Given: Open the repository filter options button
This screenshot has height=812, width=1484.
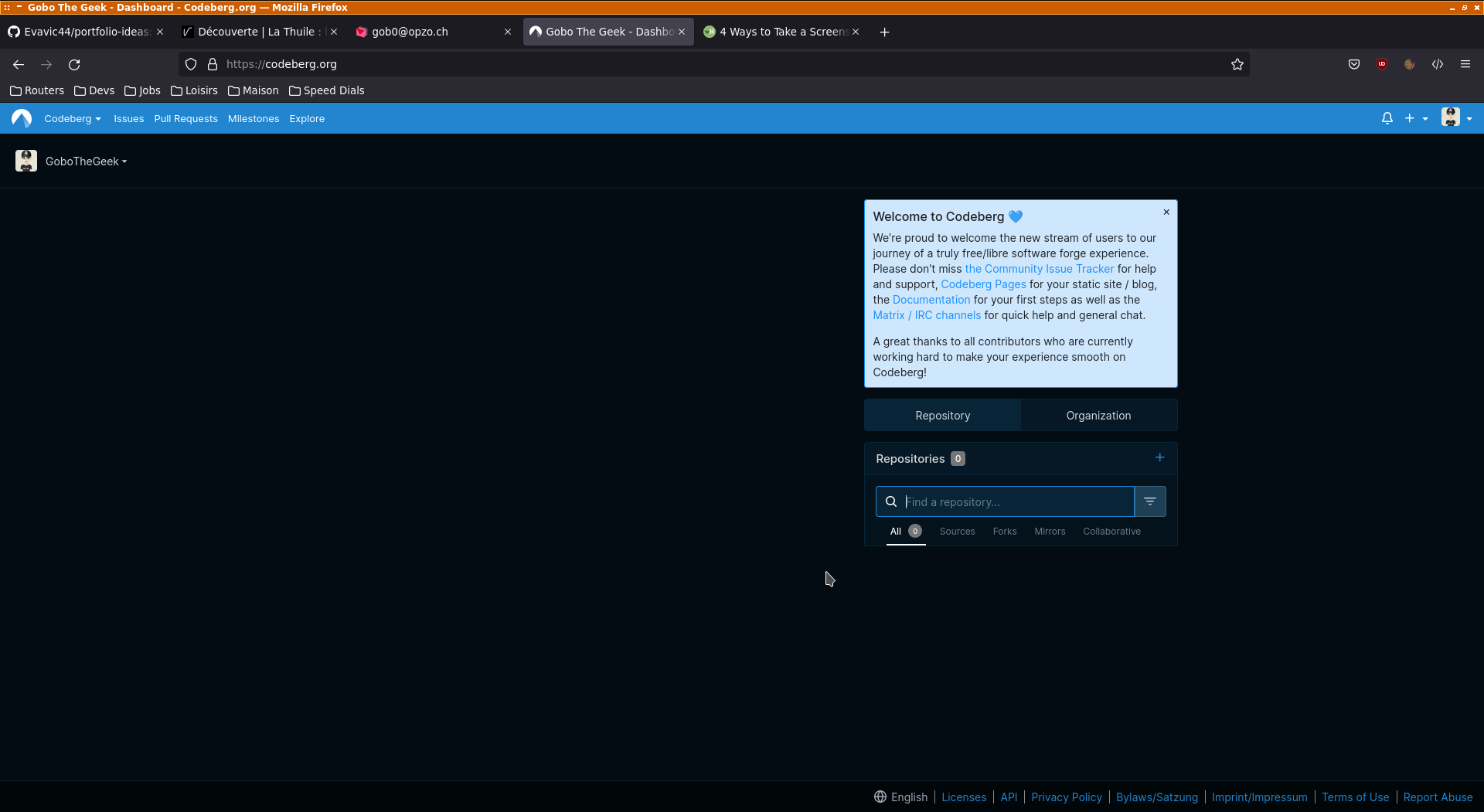Looking at the screenshot, I should (1150, 502).
